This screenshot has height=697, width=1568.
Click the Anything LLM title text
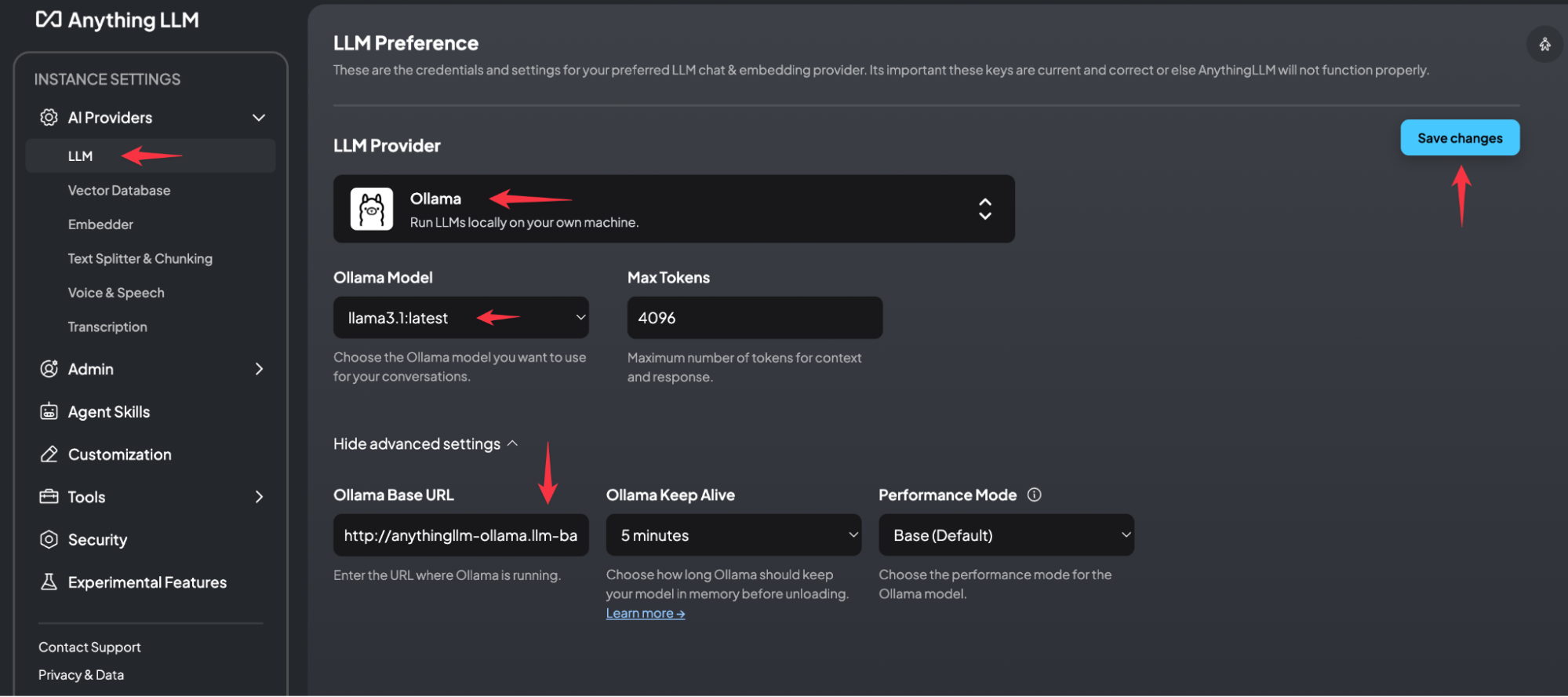click(133, 20)
